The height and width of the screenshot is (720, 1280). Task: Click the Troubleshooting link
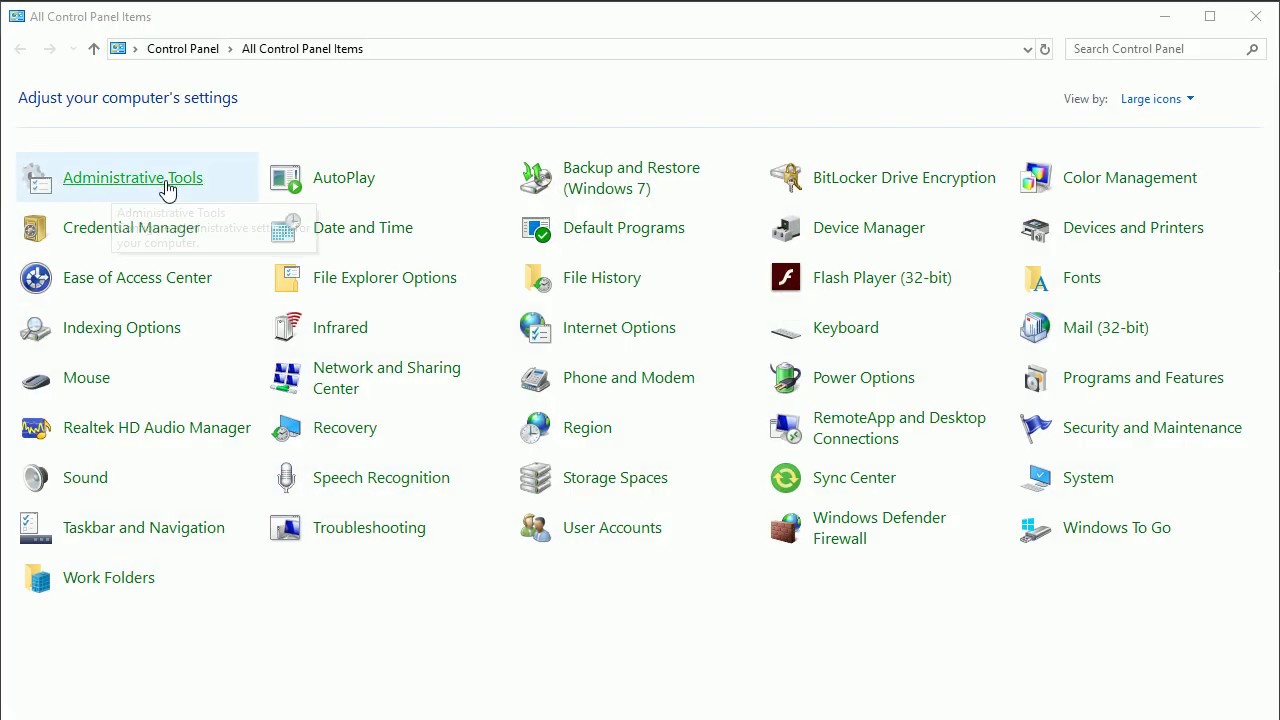(x=369, y=528)
